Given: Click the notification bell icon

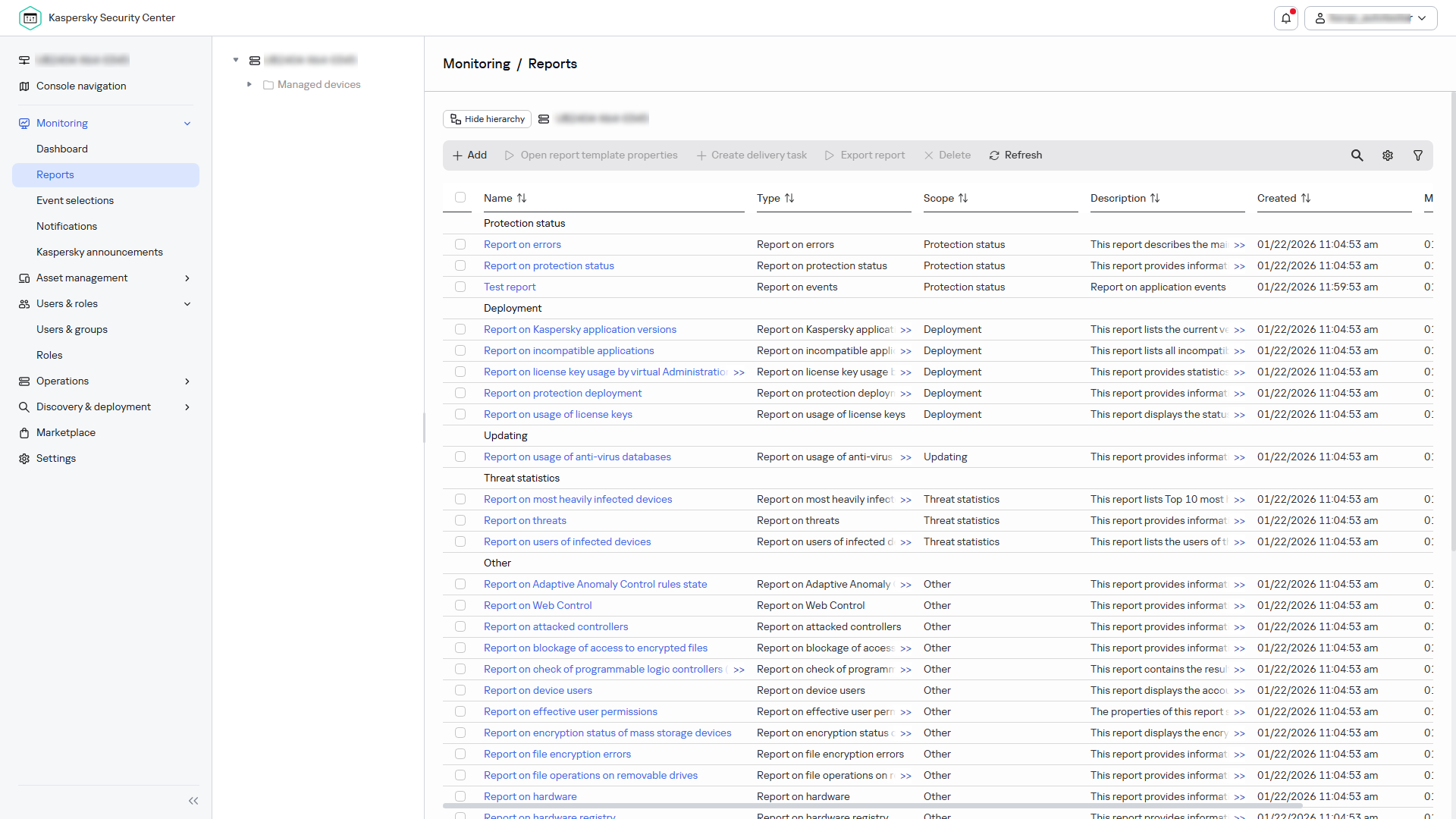Looking at the screenshot, I should pyautogui.click(x=1286, y=17).
